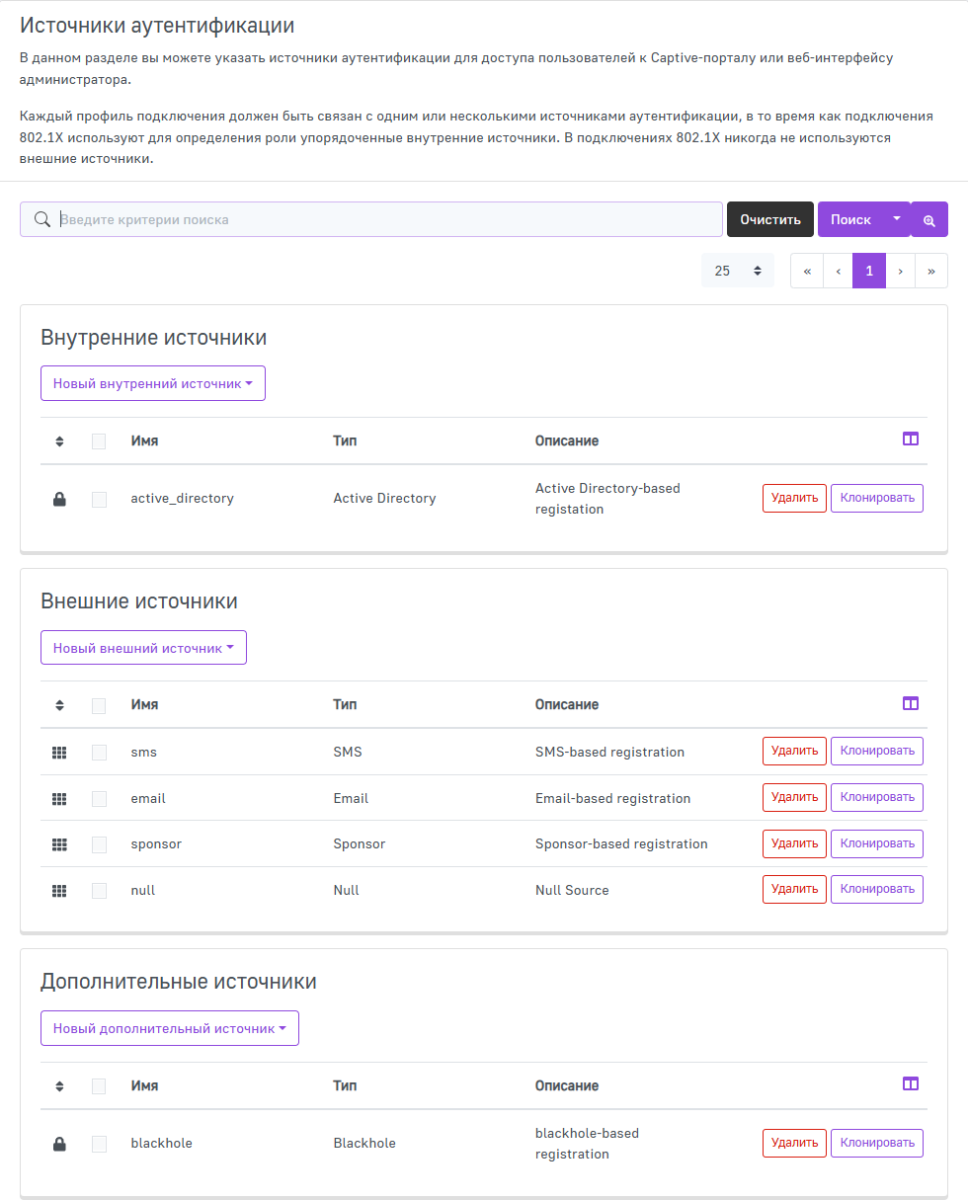
Task: Jump to last page with double arrow
Action: pos(931,270)
